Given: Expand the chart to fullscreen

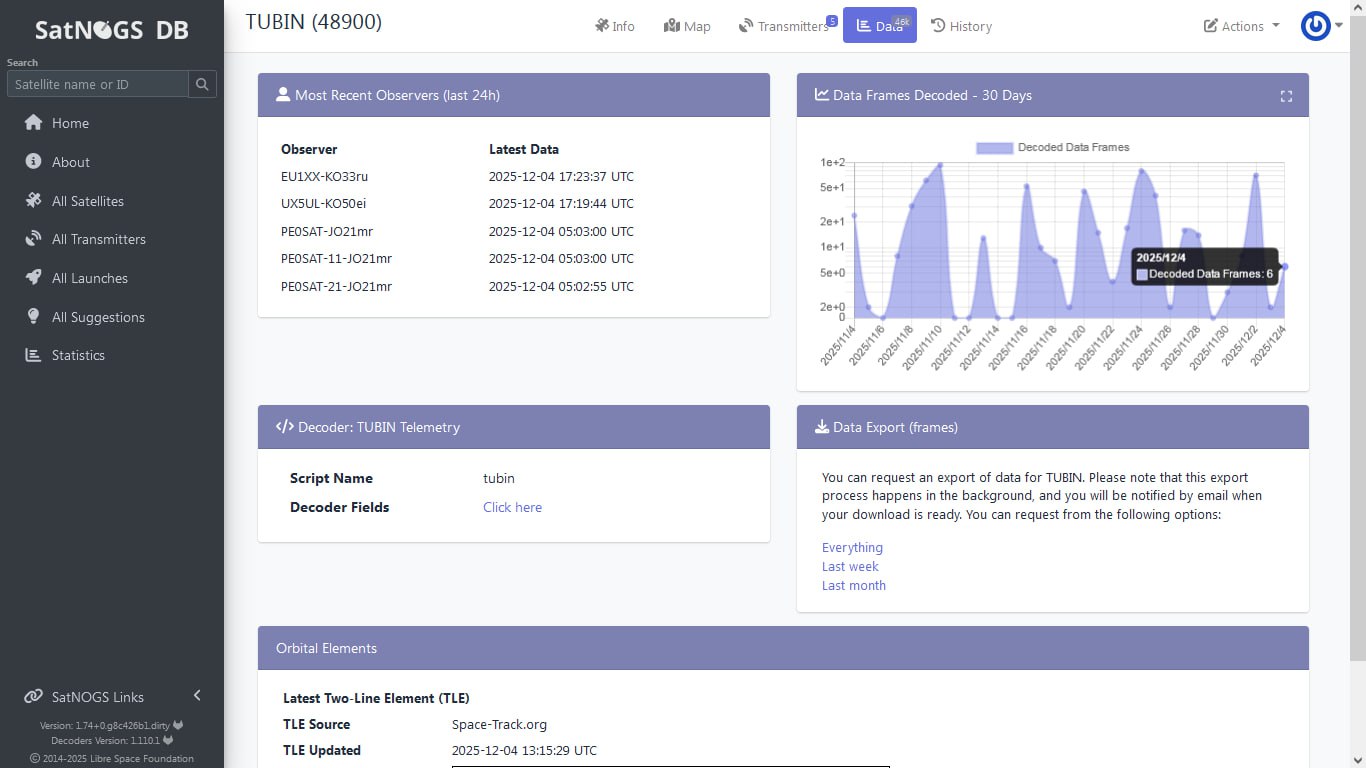Looking at the screenshot, I should click(x=1286, y=96).
